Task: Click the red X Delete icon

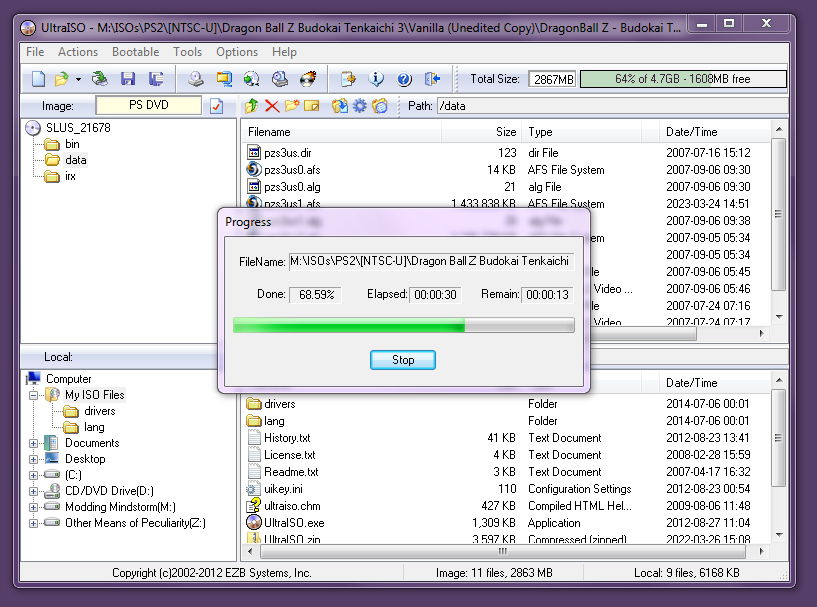Action: coord(271,106)
